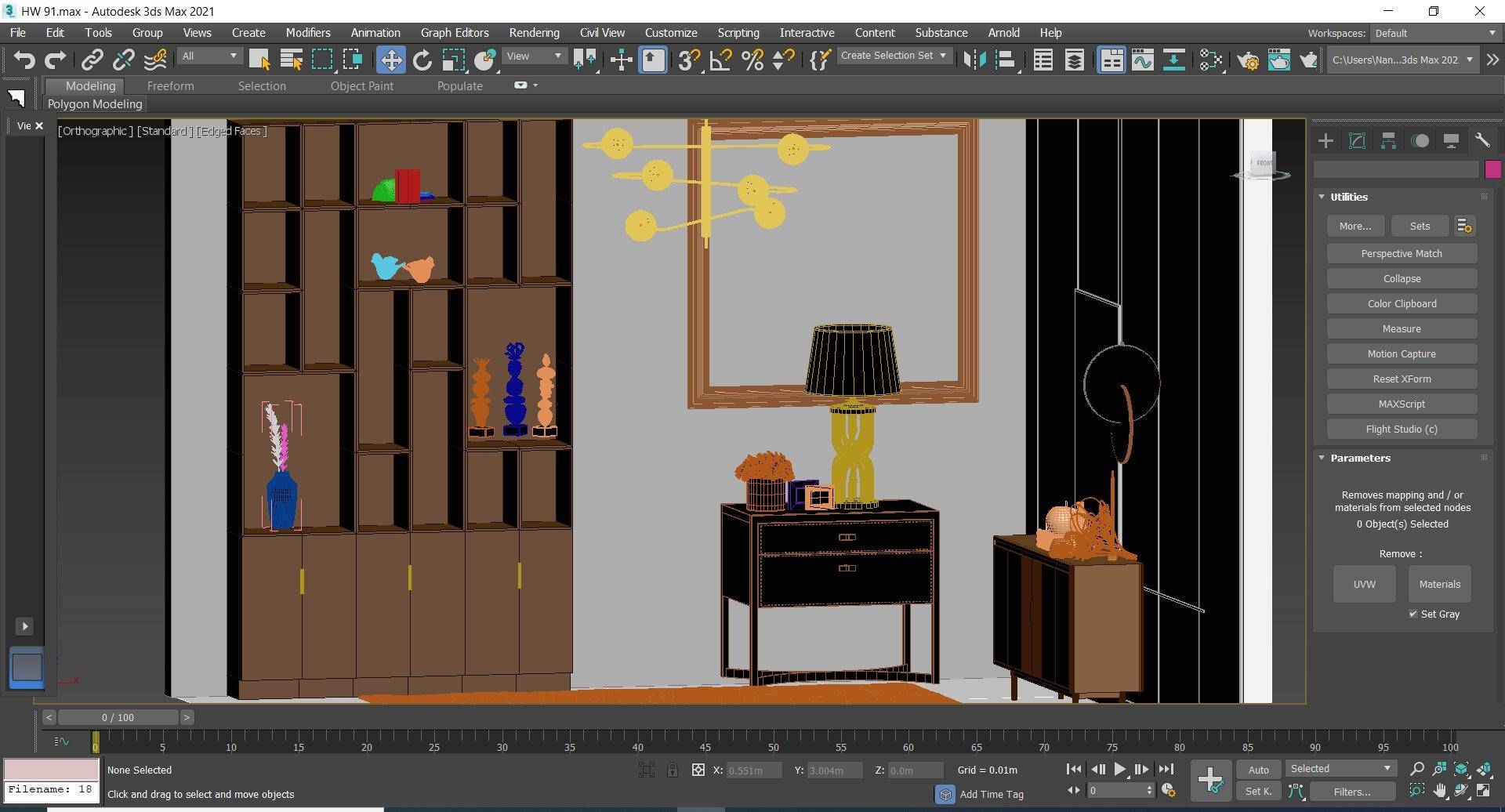Click the Play Animation button
The width and height of the screenshot is (1505, 812).
coord(1119,769)
